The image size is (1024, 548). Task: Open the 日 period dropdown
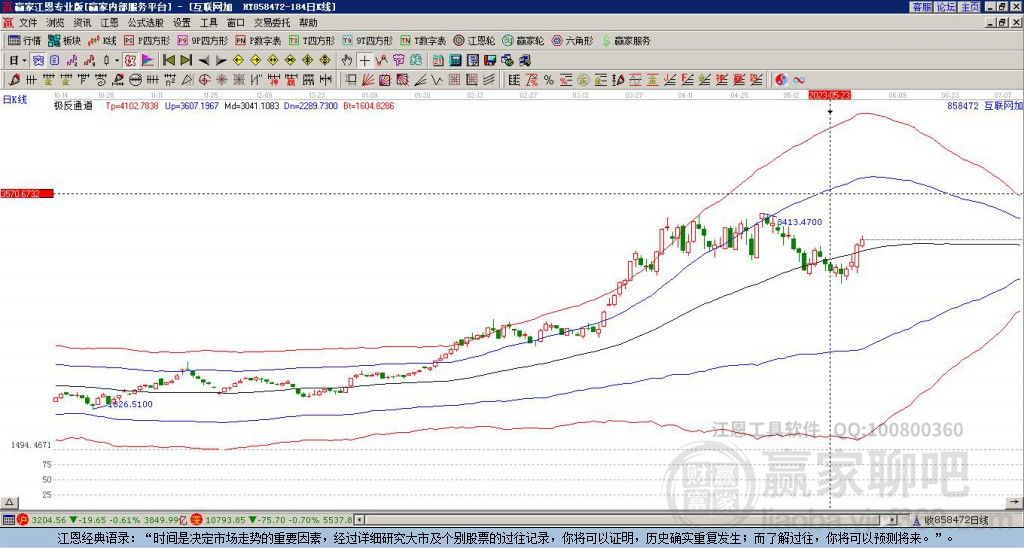tap(16, 60)
